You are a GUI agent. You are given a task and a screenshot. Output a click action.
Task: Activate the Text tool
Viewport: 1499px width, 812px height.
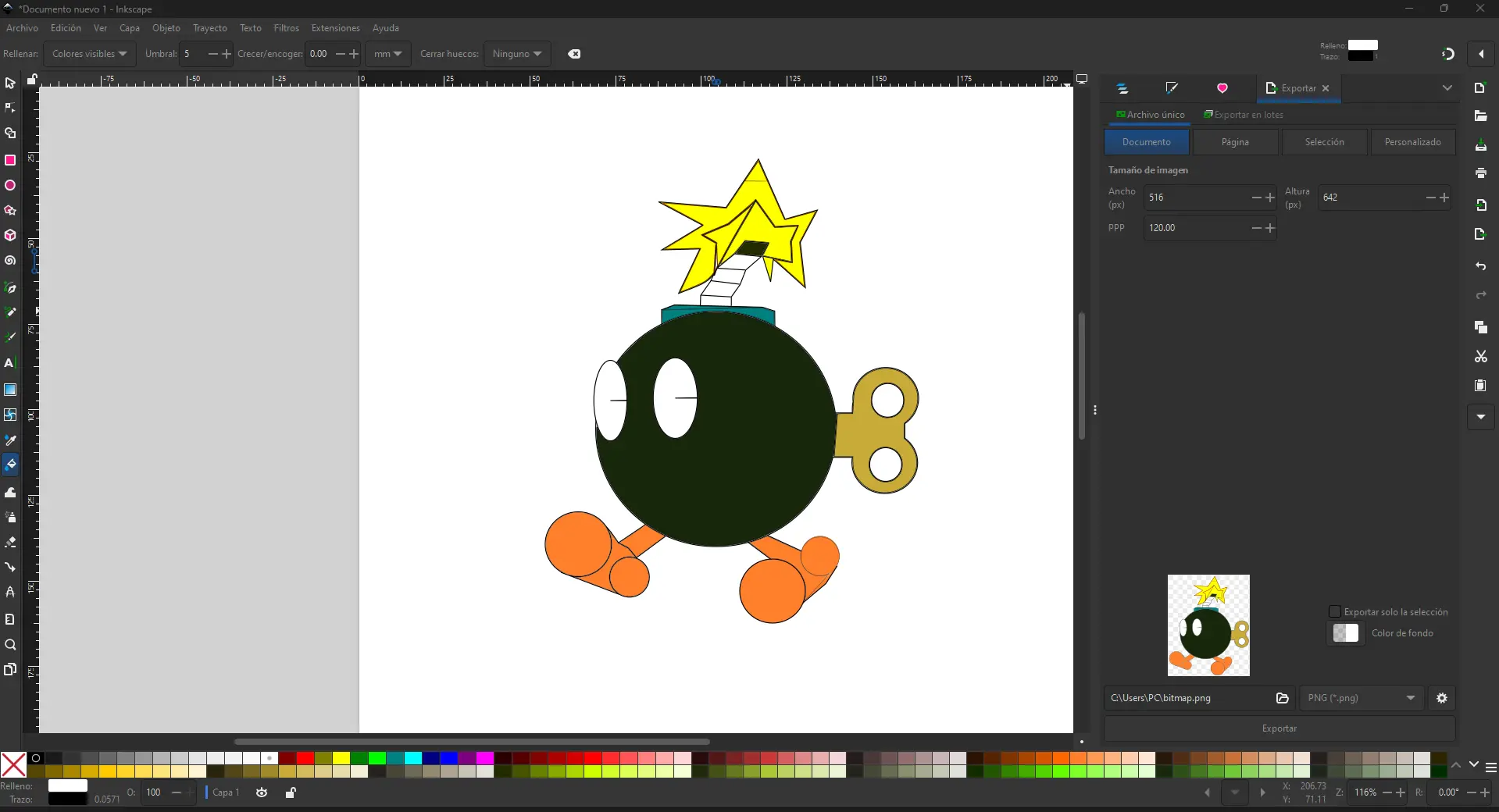tap(10, 363)
